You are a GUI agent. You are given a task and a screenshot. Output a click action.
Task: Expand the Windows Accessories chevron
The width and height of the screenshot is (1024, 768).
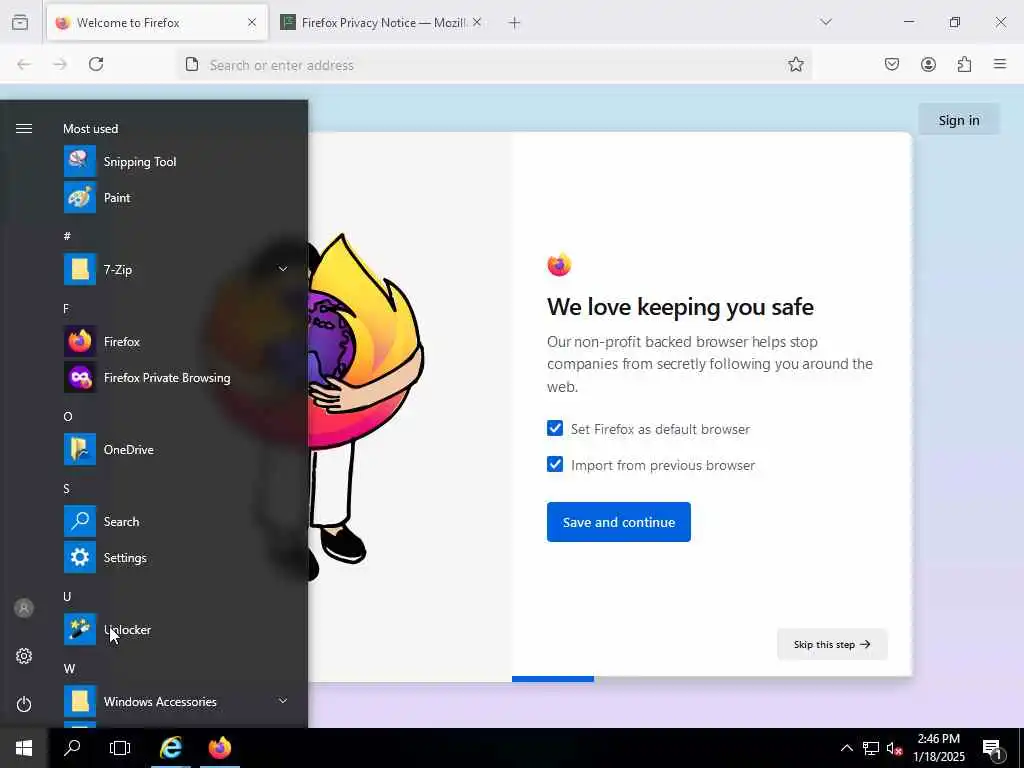click(x=283, y=701)
